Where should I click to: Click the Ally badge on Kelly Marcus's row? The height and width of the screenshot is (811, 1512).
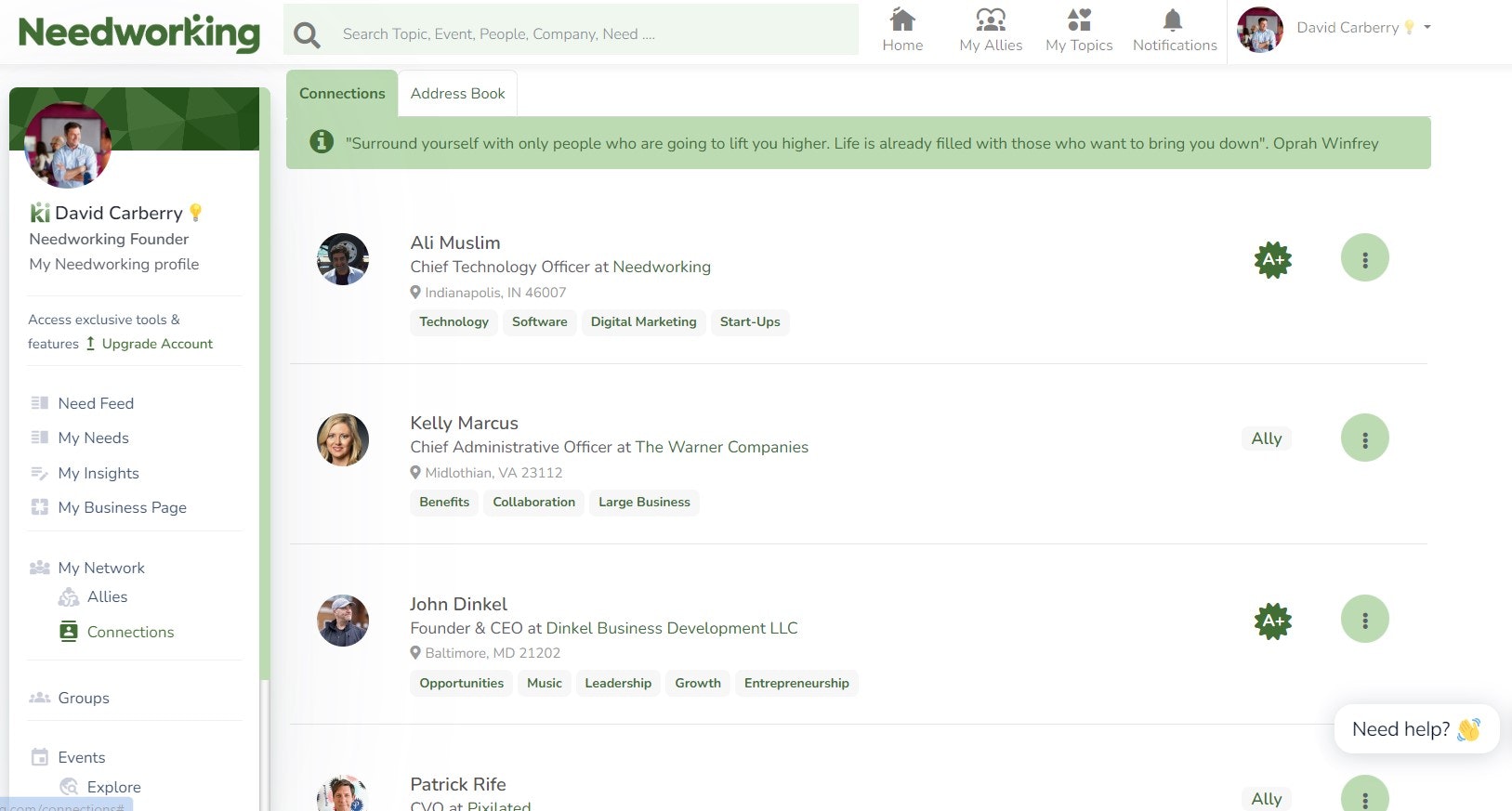(x=1266, y=438)
